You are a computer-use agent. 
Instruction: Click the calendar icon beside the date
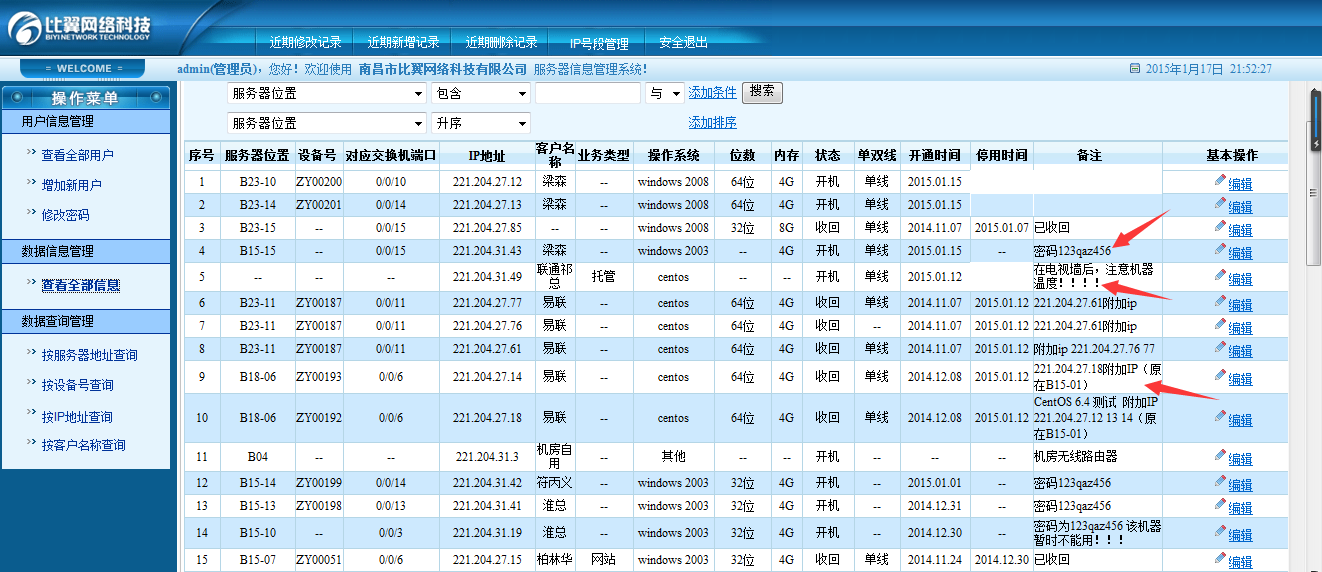[x=1134, y=69]
